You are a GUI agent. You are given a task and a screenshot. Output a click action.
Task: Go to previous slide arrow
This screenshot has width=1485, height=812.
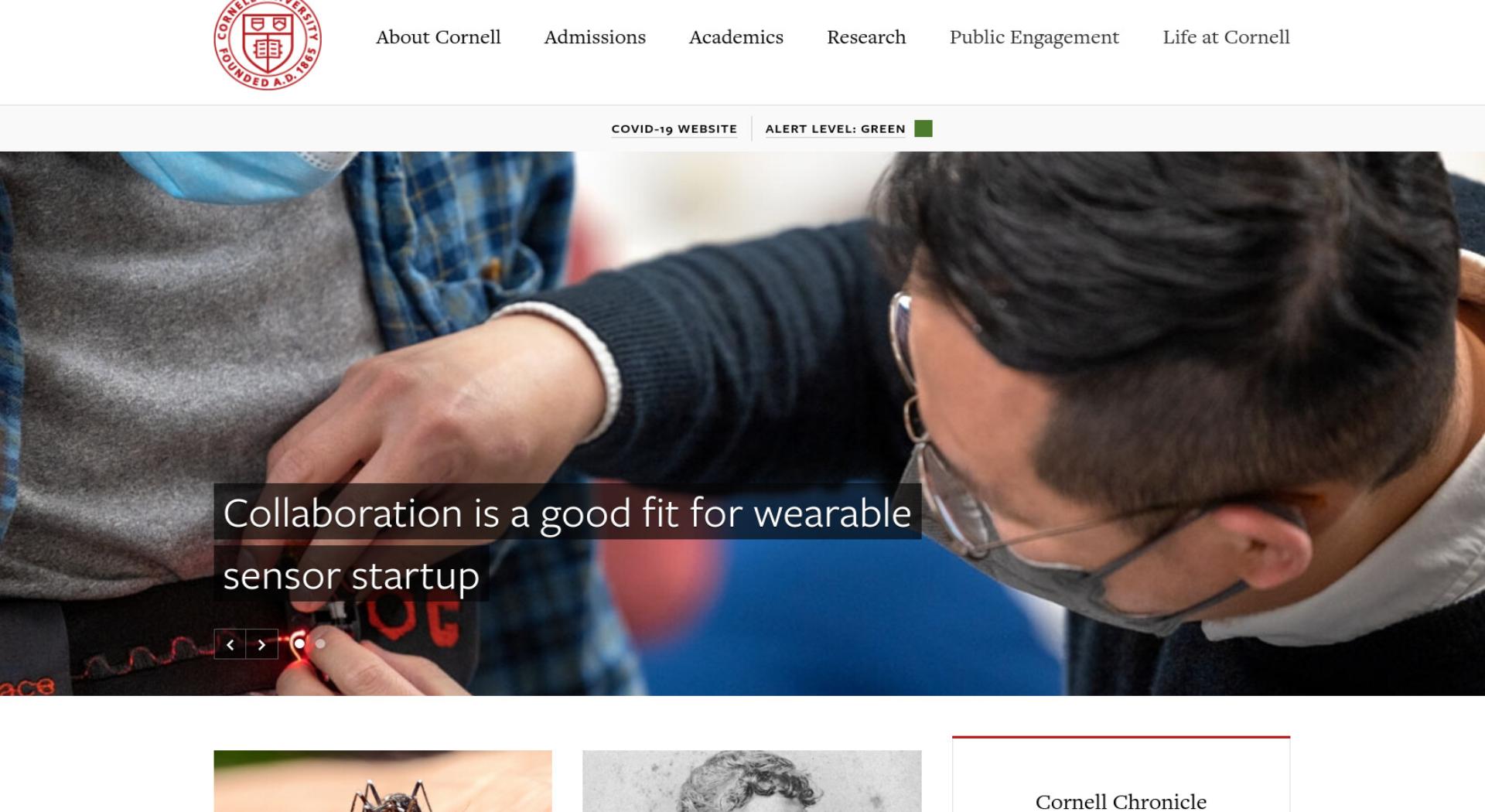[x=230, y=644]
